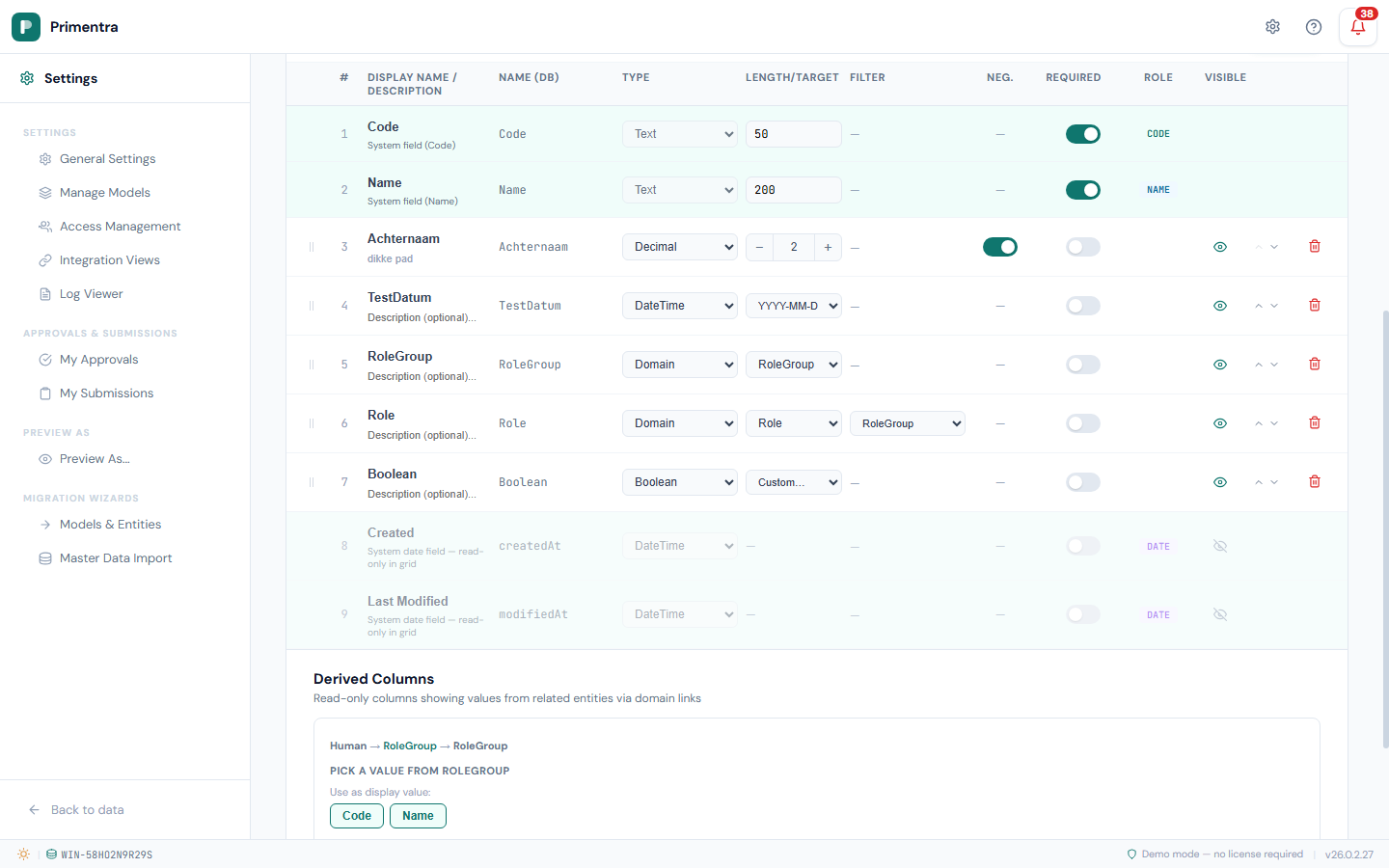This screenshot has height=868, width=1389.
Task: Click the Primentra logo icon
Action: 26,27
